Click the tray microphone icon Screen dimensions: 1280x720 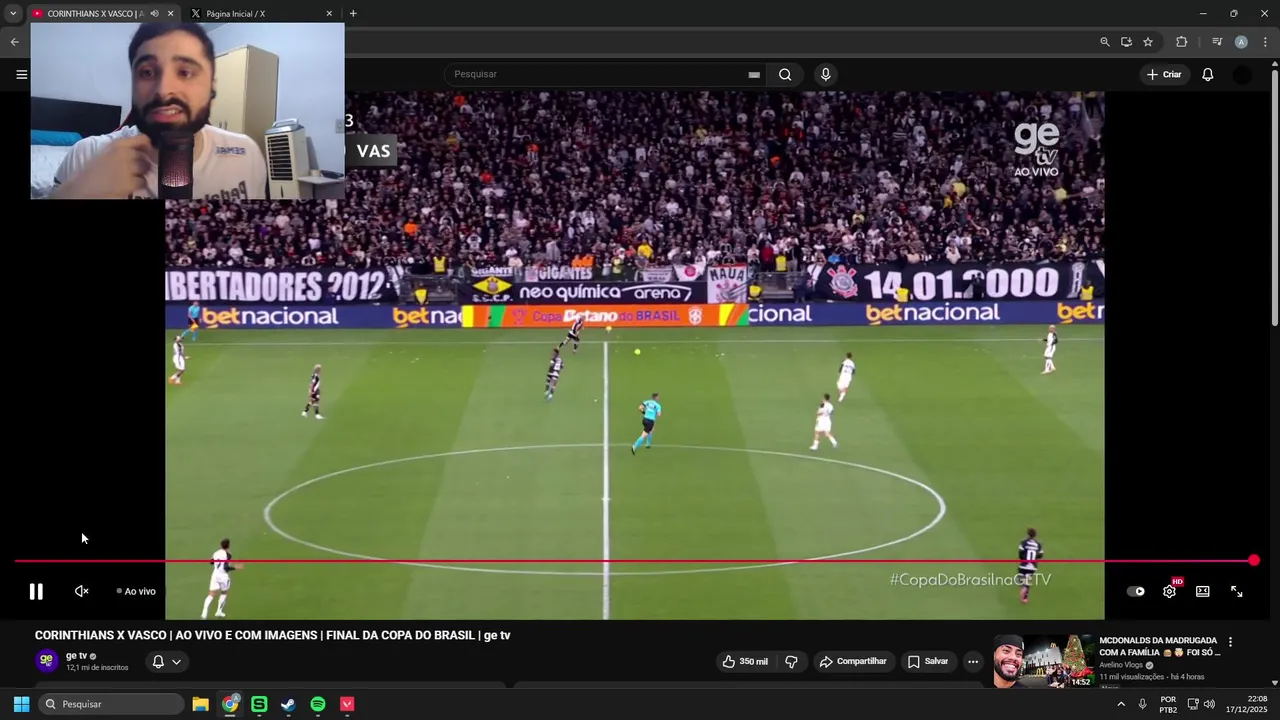tap(1143, 704)
